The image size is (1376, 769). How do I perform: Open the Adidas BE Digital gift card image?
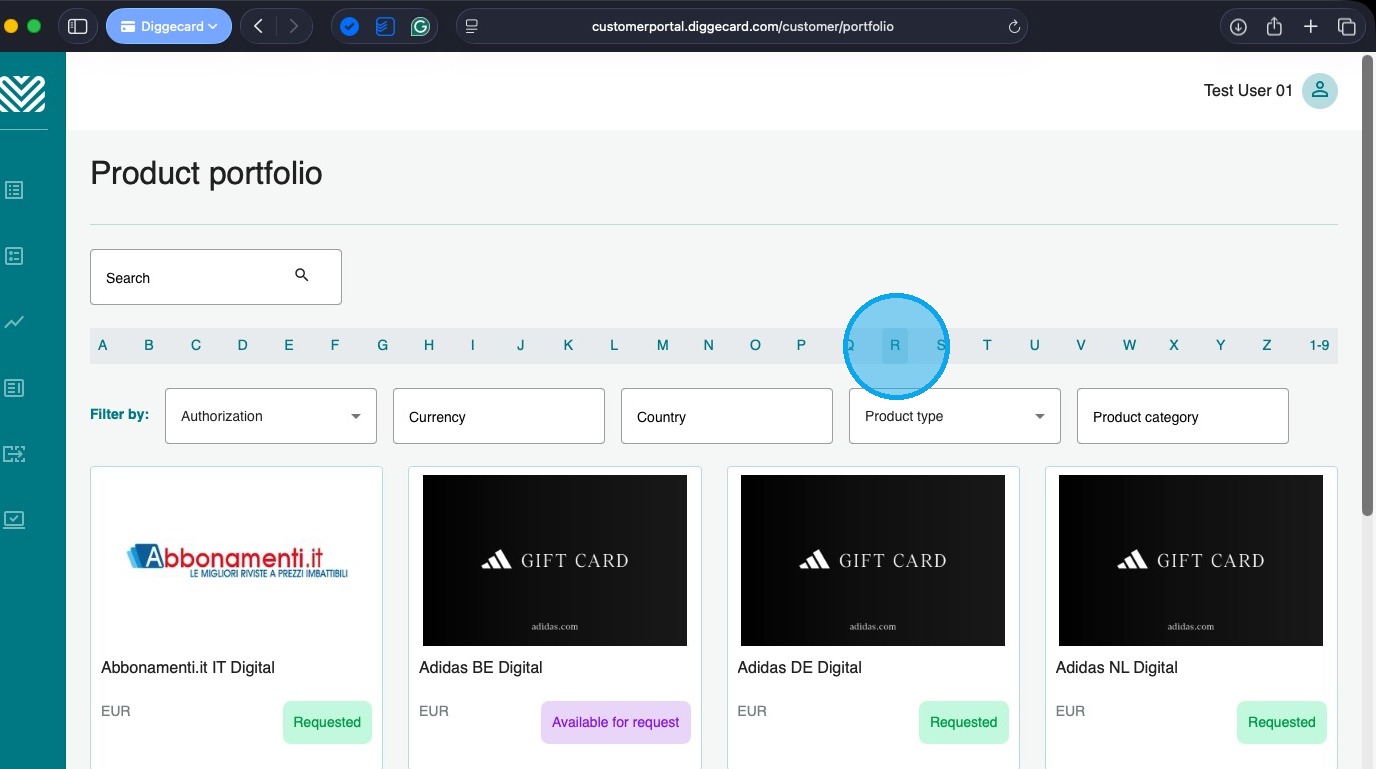(555, 560)
